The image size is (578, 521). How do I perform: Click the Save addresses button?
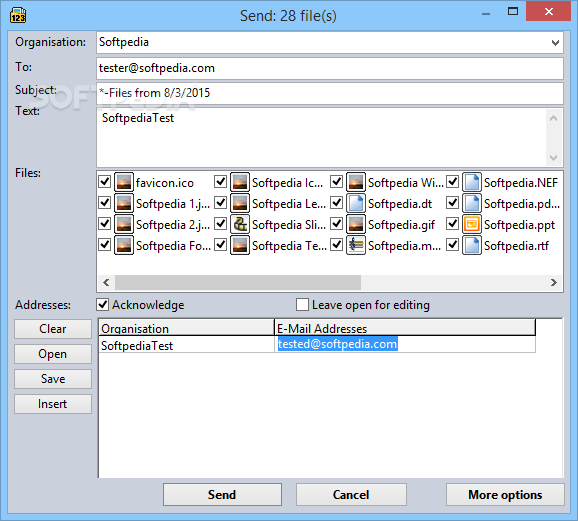(53, 379)
